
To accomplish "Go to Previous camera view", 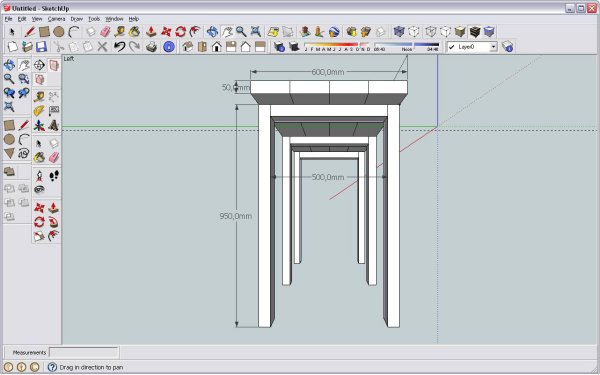I will click(9, 93).
